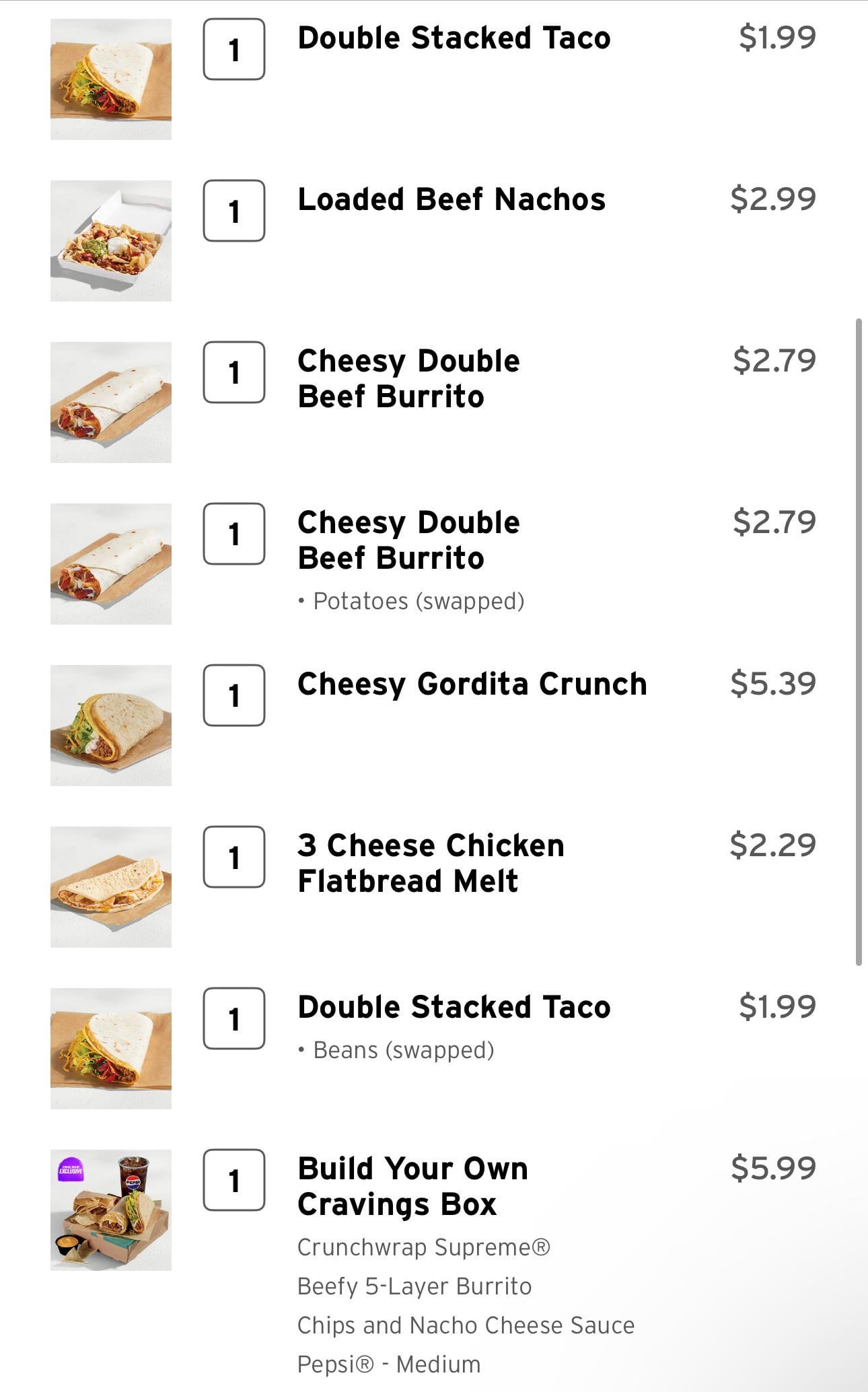This screenshot has height=1392, width=868.
Task: Tap the Cheesy Gordita Crunch image
Action: pyautogui.click(x=111, y=726)
